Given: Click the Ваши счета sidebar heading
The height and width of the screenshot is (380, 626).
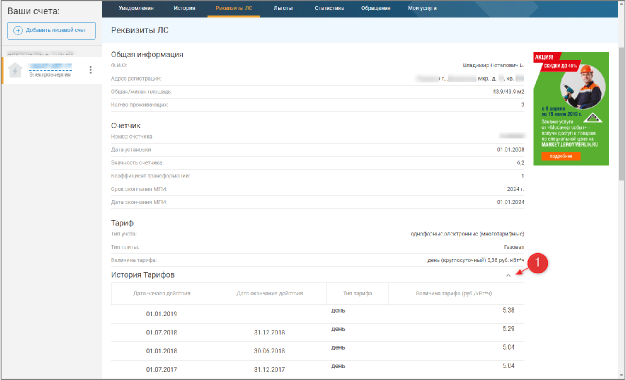Looking at the screenshot, I should tap(33, 11).
